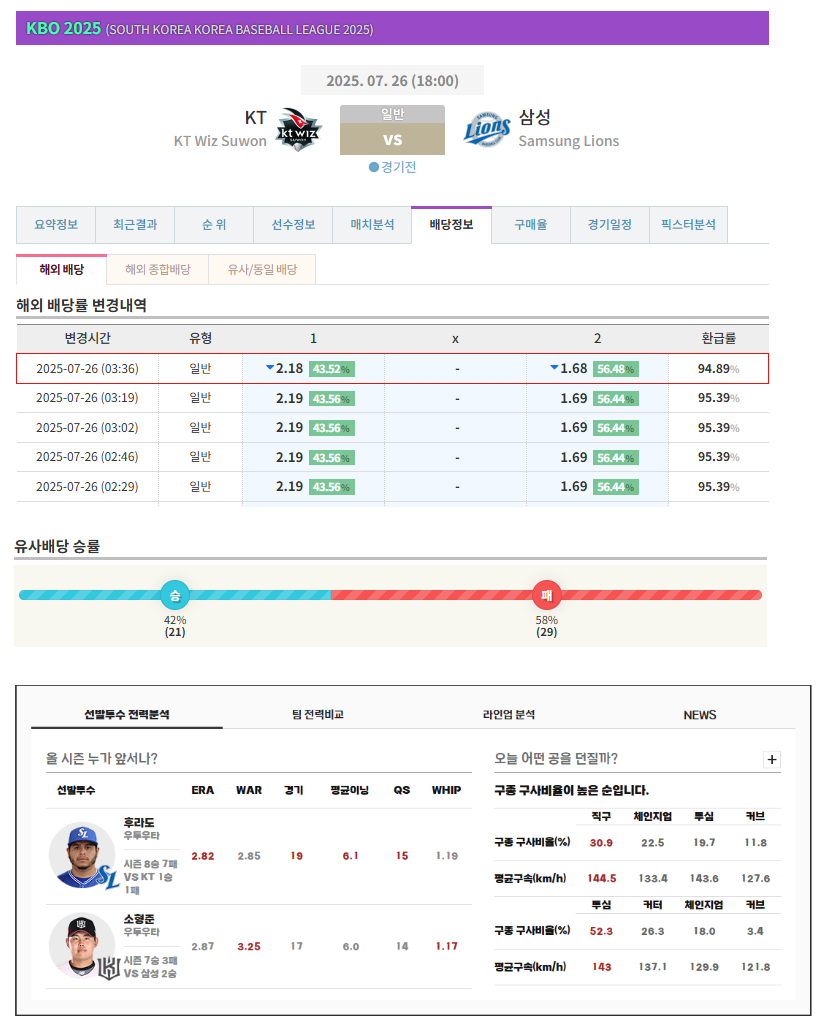Image resolution: width=827 pixels, height=1031 pixels.
Task: Open the 픽스터분석 tab
Action: (x=688, y=225)
